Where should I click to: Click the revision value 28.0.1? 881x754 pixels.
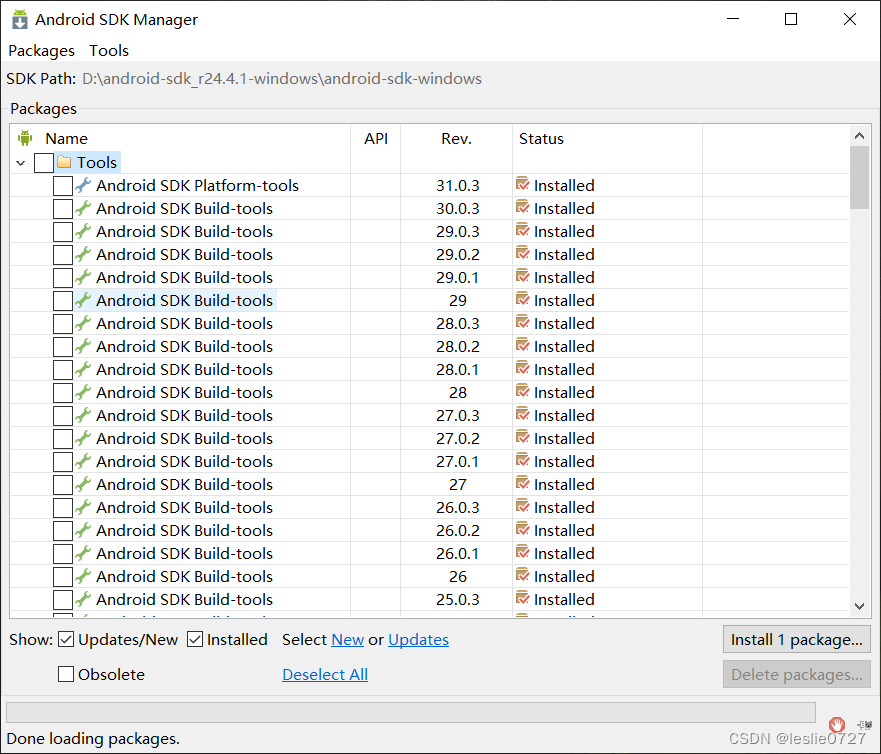[457, 370]
